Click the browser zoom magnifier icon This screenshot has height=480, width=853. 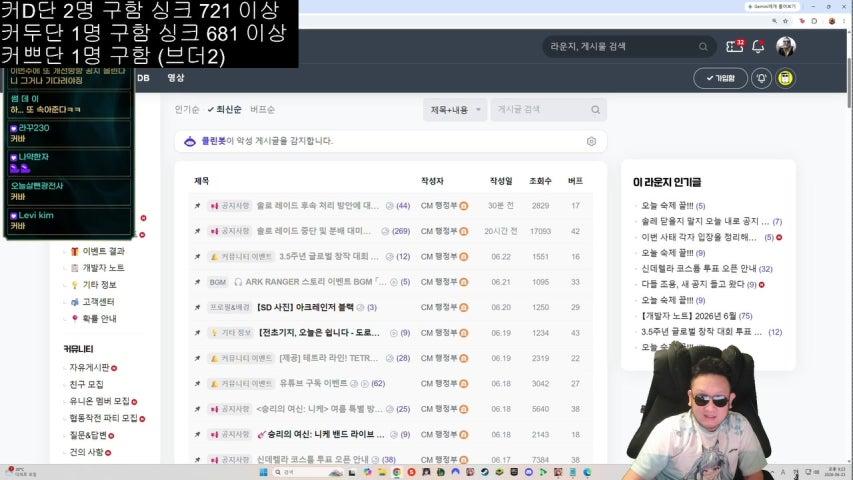tap(774, 21)
